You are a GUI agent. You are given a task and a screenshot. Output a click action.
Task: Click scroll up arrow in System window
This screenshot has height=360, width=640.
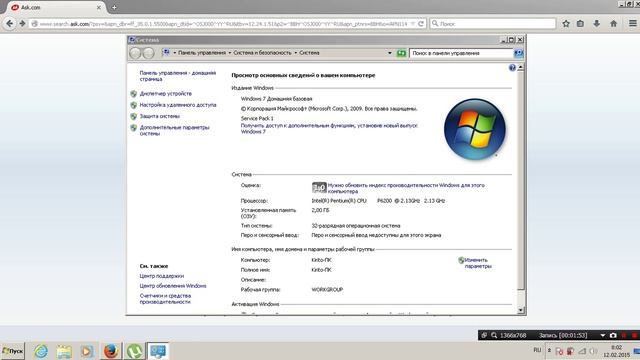[x=520, y=67]
